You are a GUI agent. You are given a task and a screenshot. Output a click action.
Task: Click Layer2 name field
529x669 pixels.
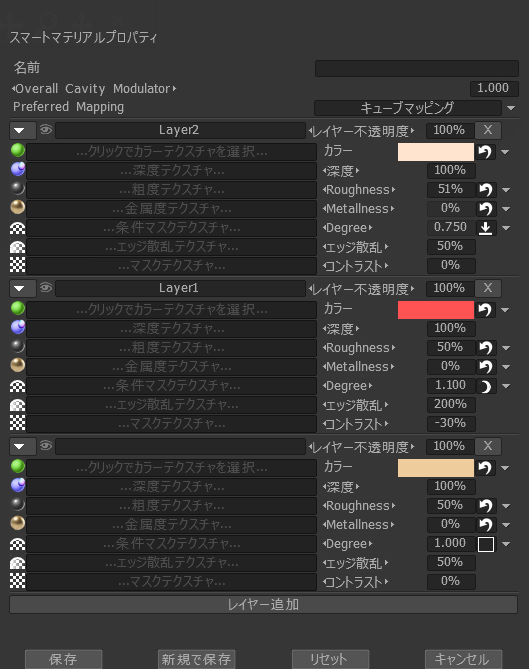coord(180,130)
